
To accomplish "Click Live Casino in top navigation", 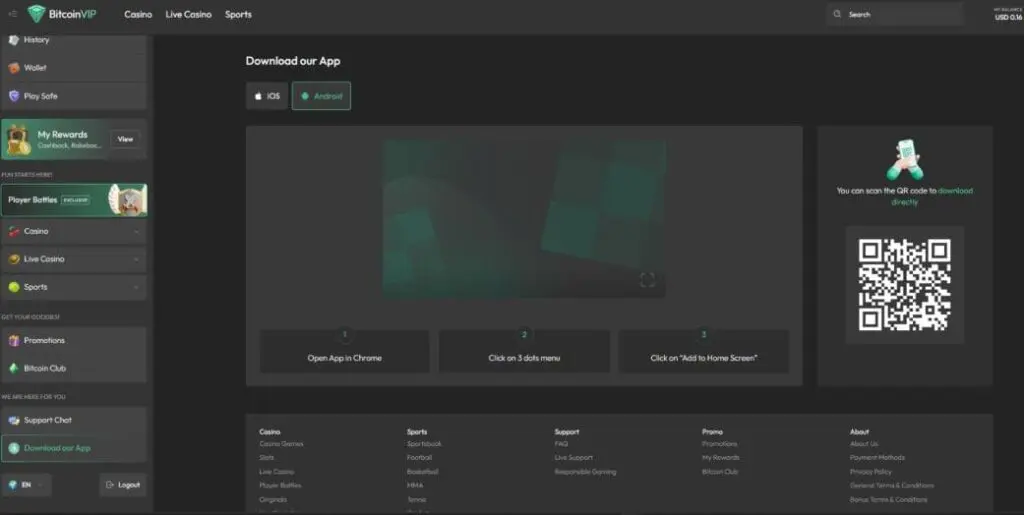I will [x=188, y=15].
